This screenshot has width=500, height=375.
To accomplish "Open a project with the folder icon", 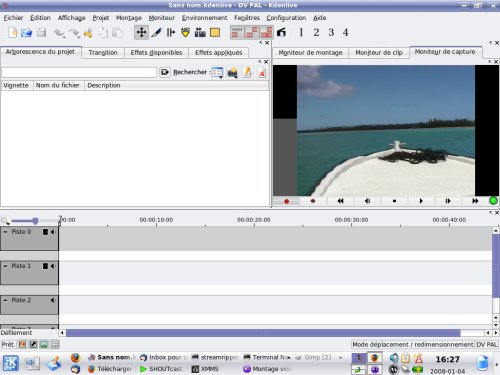I will tap(27, 33).
